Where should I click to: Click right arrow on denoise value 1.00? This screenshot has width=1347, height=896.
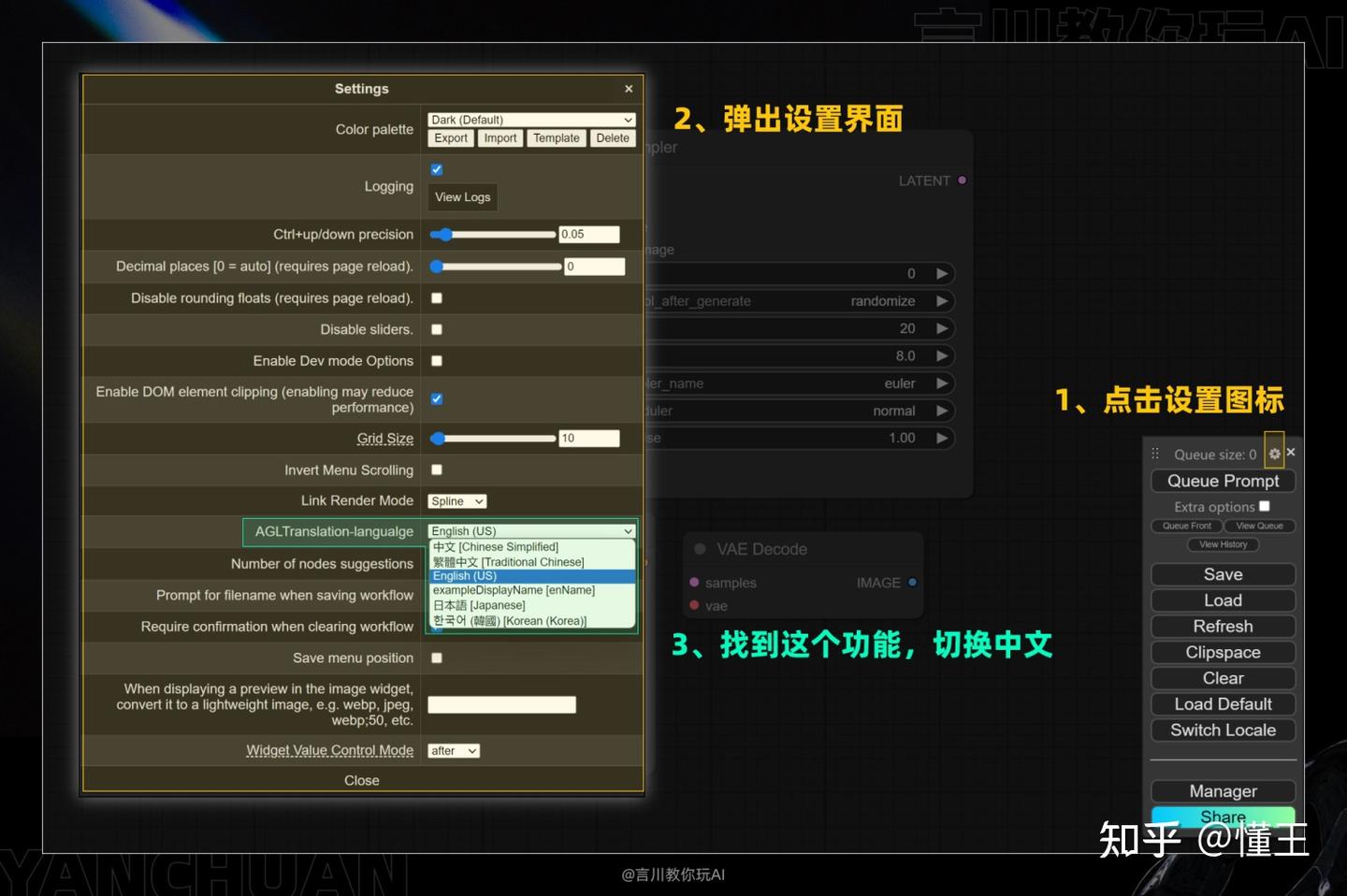pos(942,438)
